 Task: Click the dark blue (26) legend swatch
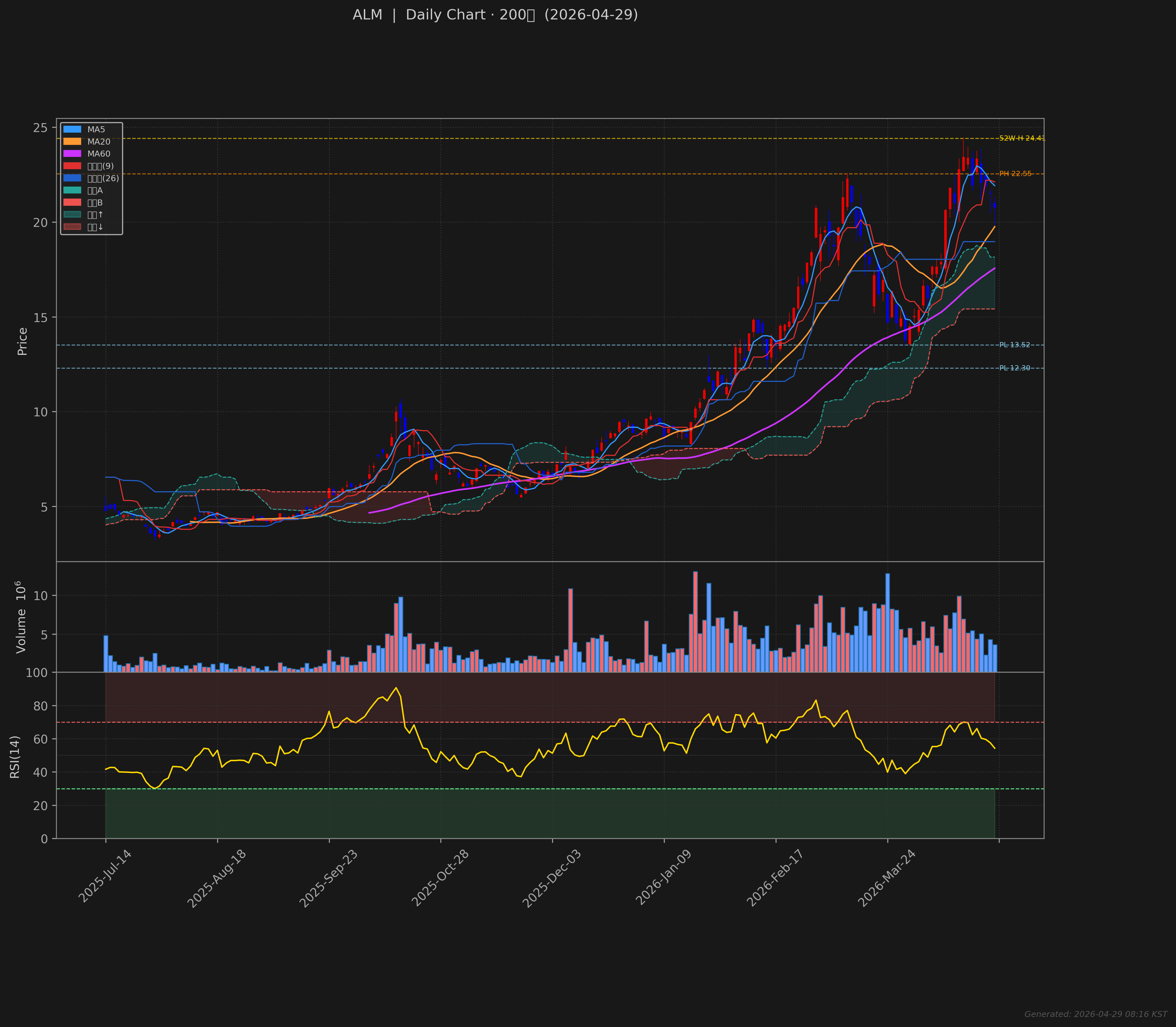[72, 178]
